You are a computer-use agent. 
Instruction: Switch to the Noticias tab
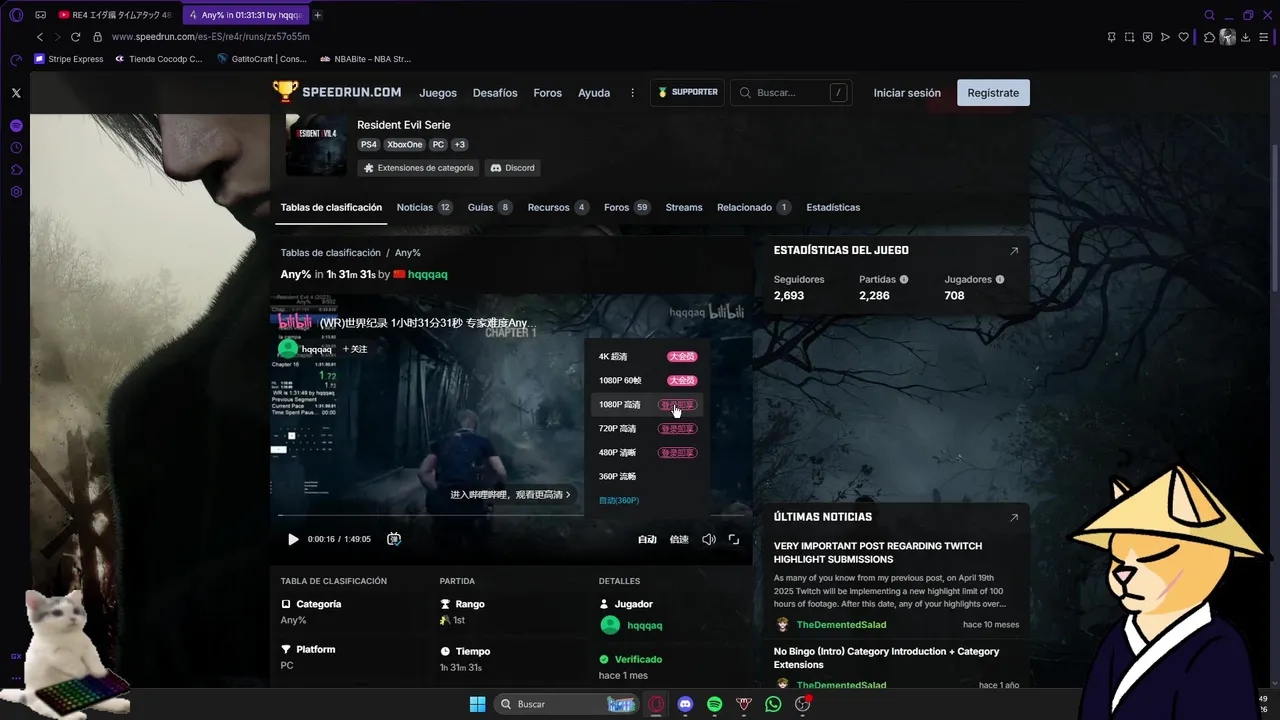tap(424, 207)
